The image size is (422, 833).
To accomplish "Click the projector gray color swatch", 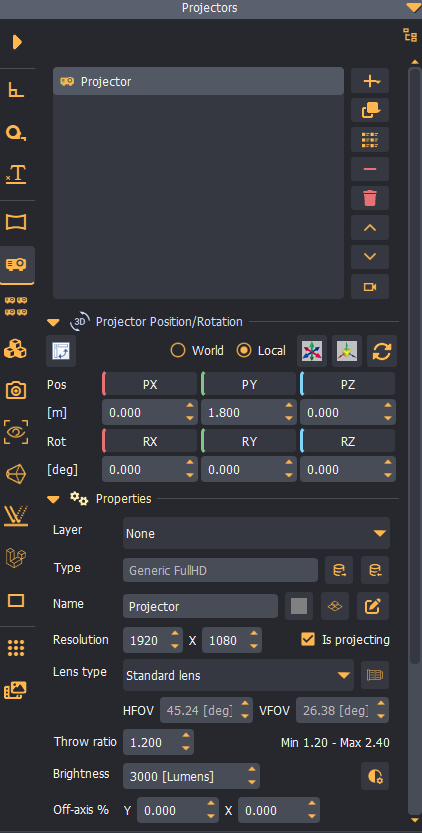I will point(299,606).
